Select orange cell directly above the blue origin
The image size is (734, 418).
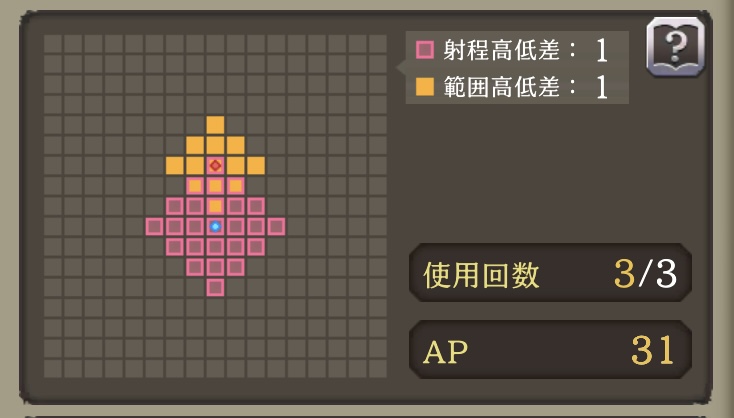click(215, 206)
